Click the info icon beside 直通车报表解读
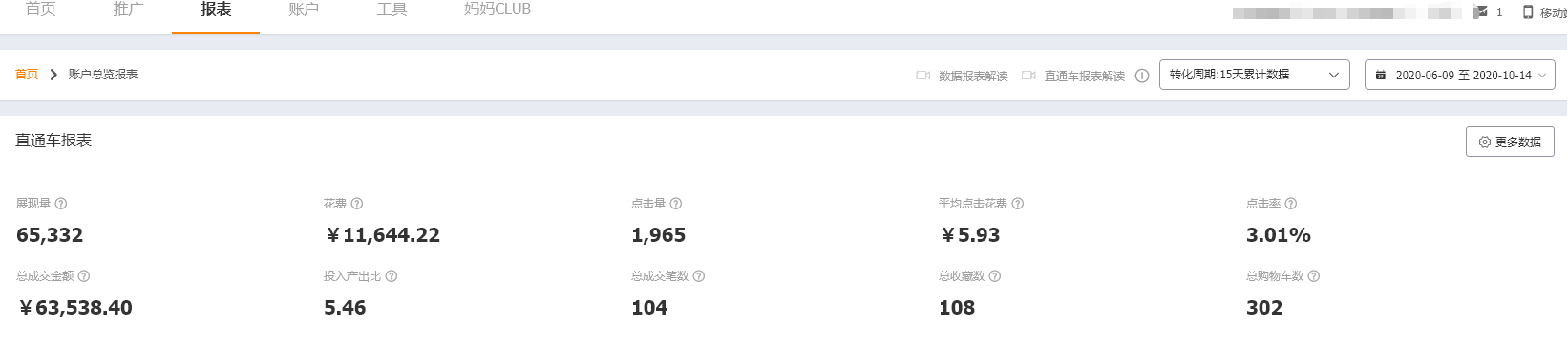The width and height of the screenshot is (1568, 350). coord(1142,76)
